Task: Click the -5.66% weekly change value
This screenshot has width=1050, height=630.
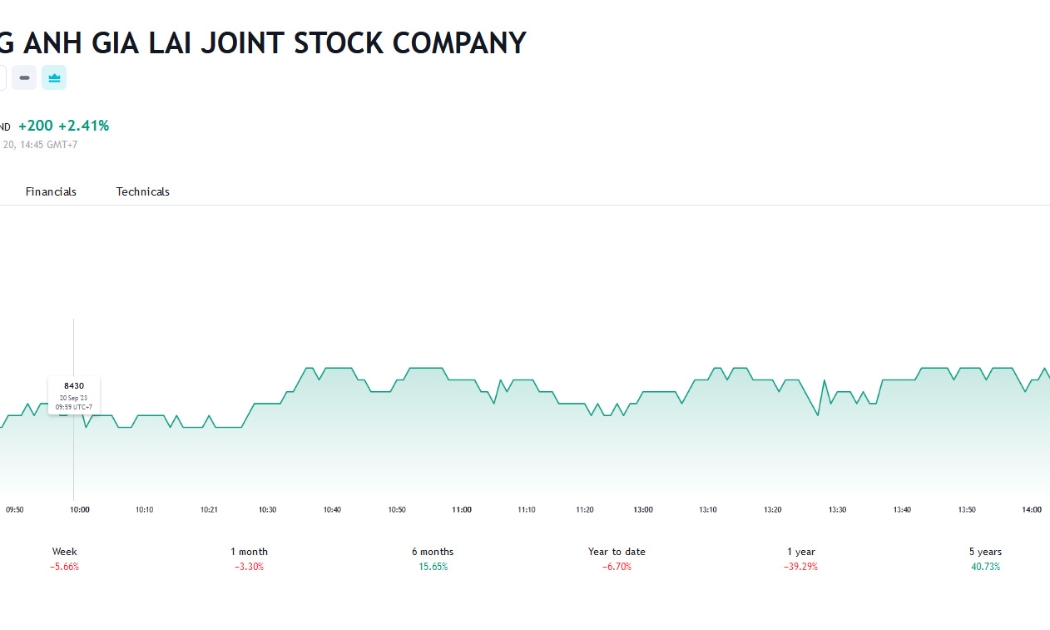Action: [64, 566]
